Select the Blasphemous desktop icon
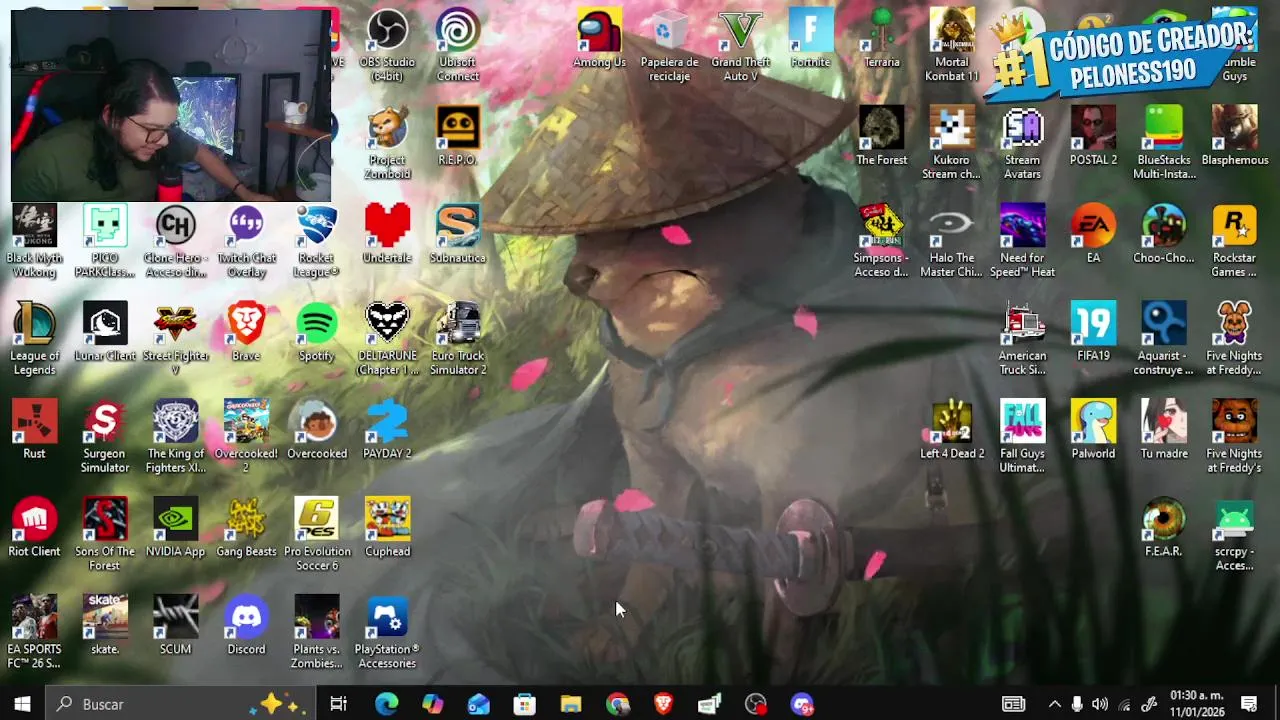The height and width of the screenshot is (720, 1280). (1234, 137)
